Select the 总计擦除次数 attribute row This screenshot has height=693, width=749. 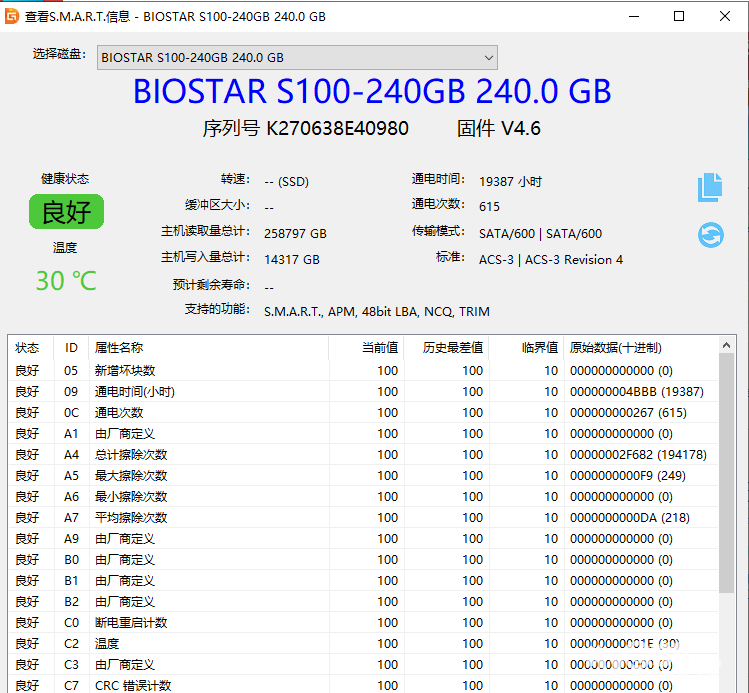pos(131,454)
